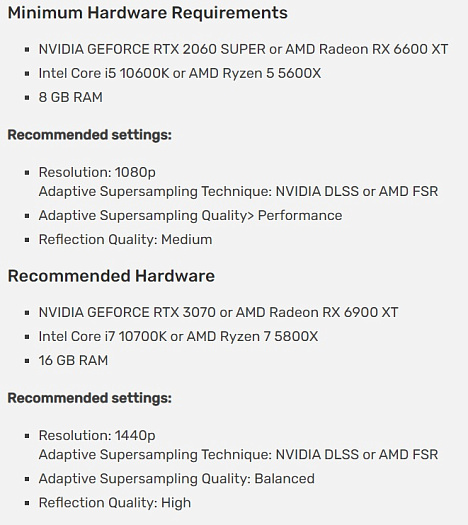Select the Resolution: 1080p line
468x525 pixels.
(x=97, y=173)
